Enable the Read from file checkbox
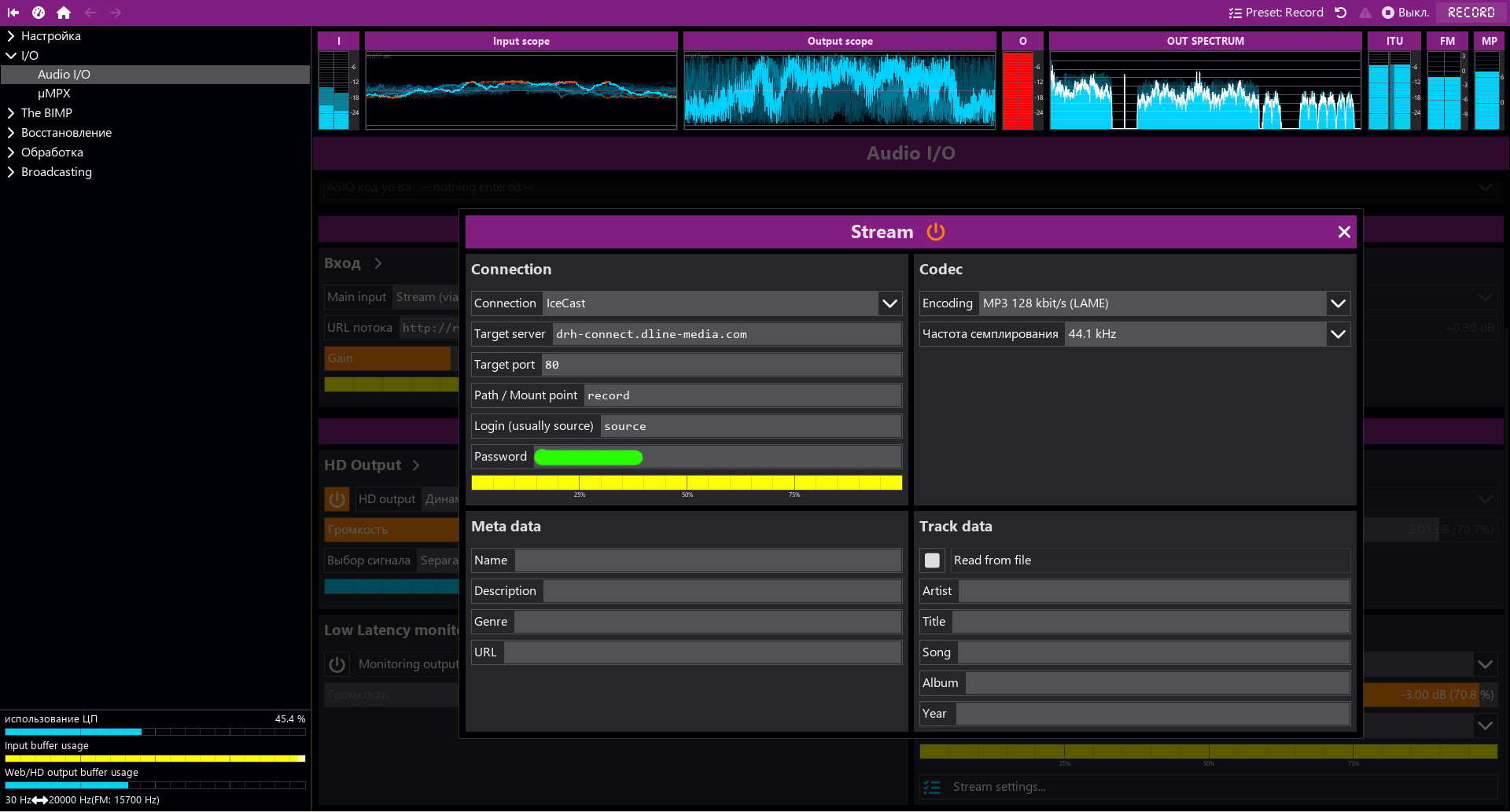The width and height of the screenshot is (1510, 812). coord(932,560)
